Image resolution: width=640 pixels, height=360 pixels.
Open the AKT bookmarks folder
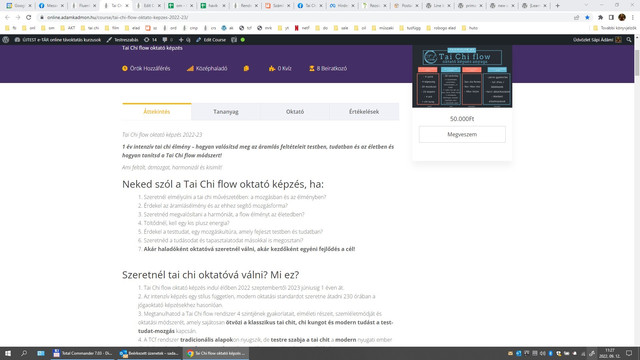[68, 28]
